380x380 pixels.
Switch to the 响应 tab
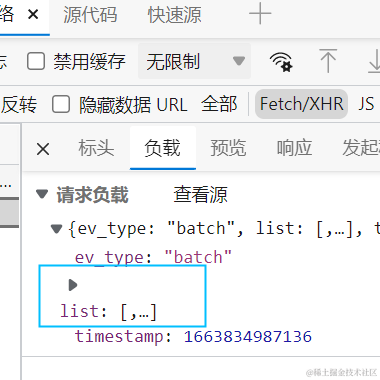(x=294, y=148)
